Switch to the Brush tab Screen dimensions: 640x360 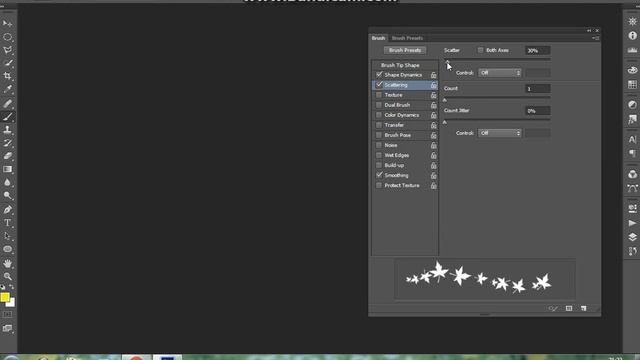tap(378, 38)
